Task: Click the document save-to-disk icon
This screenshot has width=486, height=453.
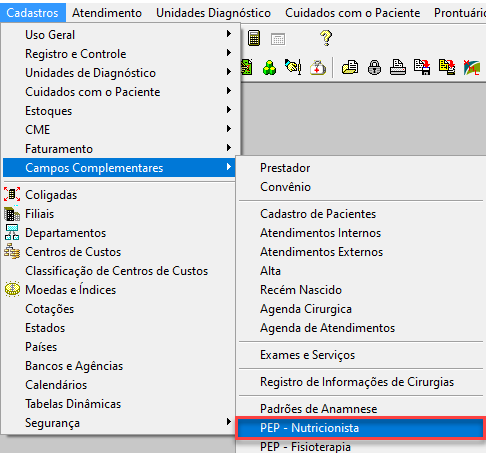Action: (422, 67)
